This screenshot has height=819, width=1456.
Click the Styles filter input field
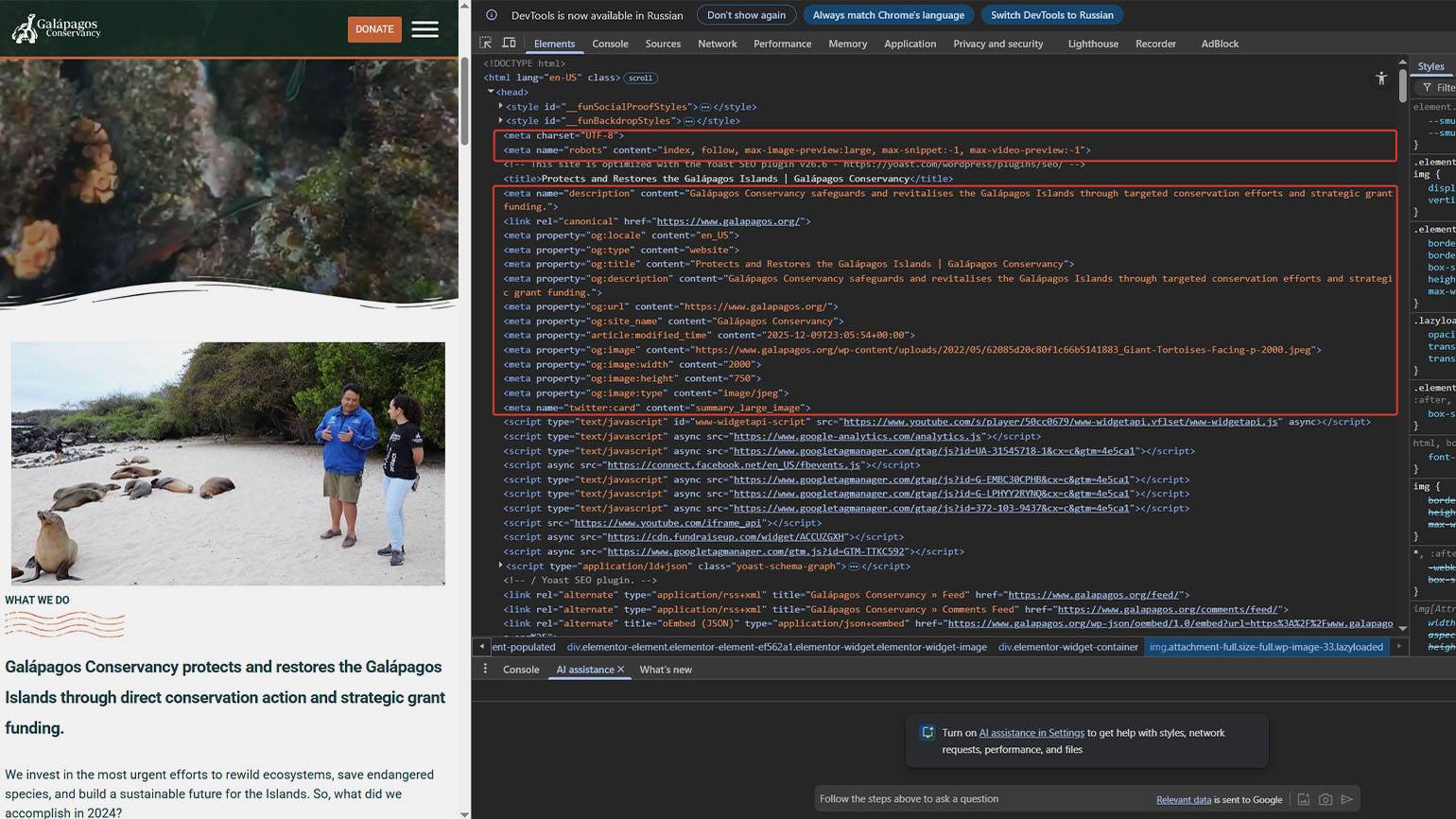[x=1442, y=87]
